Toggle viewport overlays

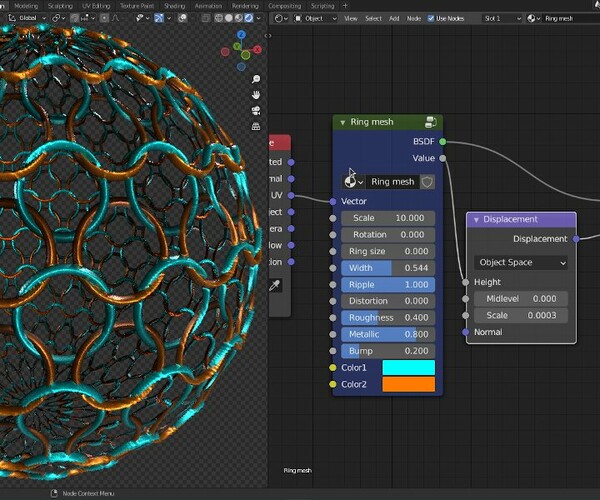(x=183, y=18)
